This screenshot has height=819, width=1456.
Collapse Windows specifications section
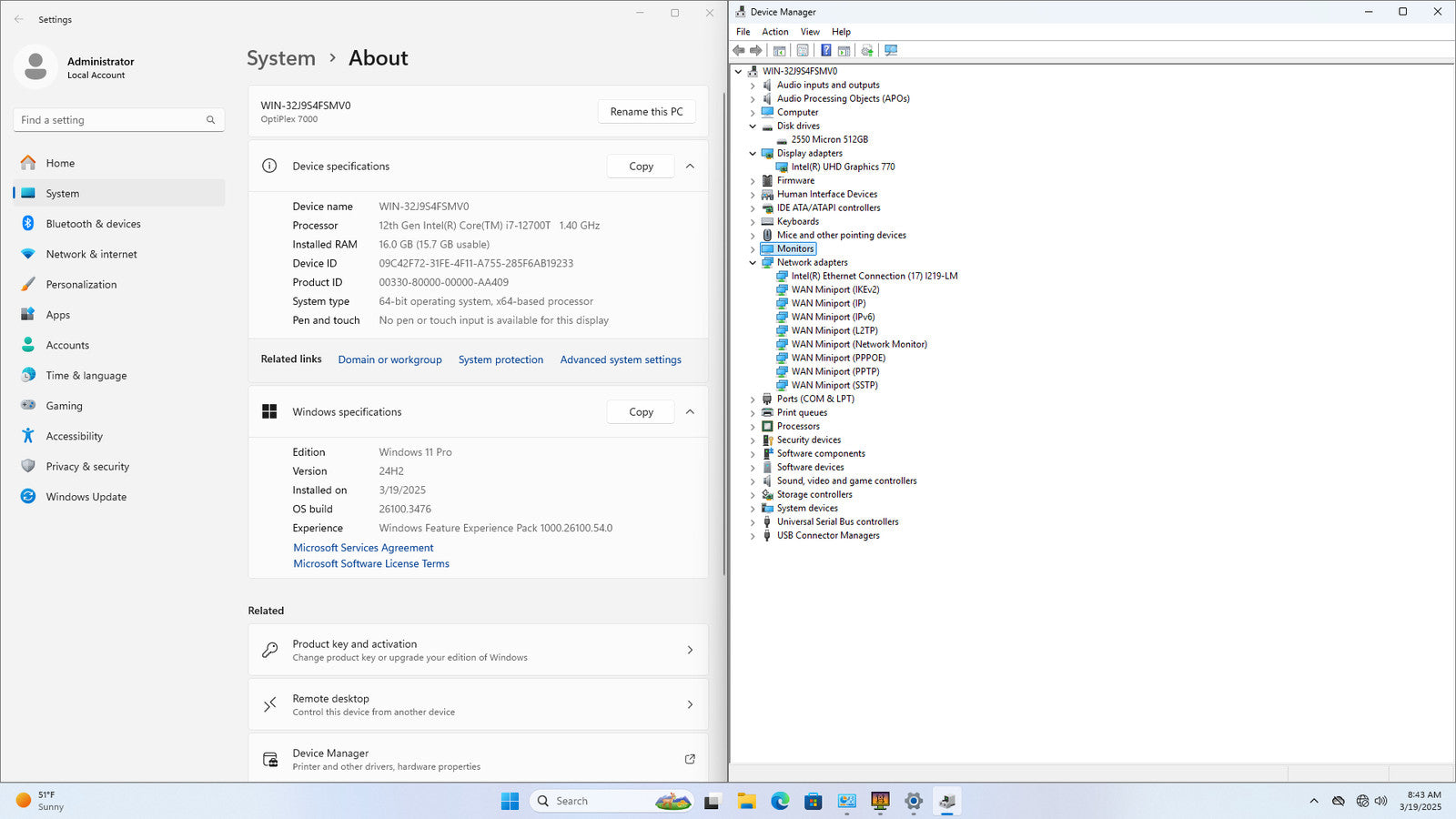point(690,411)
